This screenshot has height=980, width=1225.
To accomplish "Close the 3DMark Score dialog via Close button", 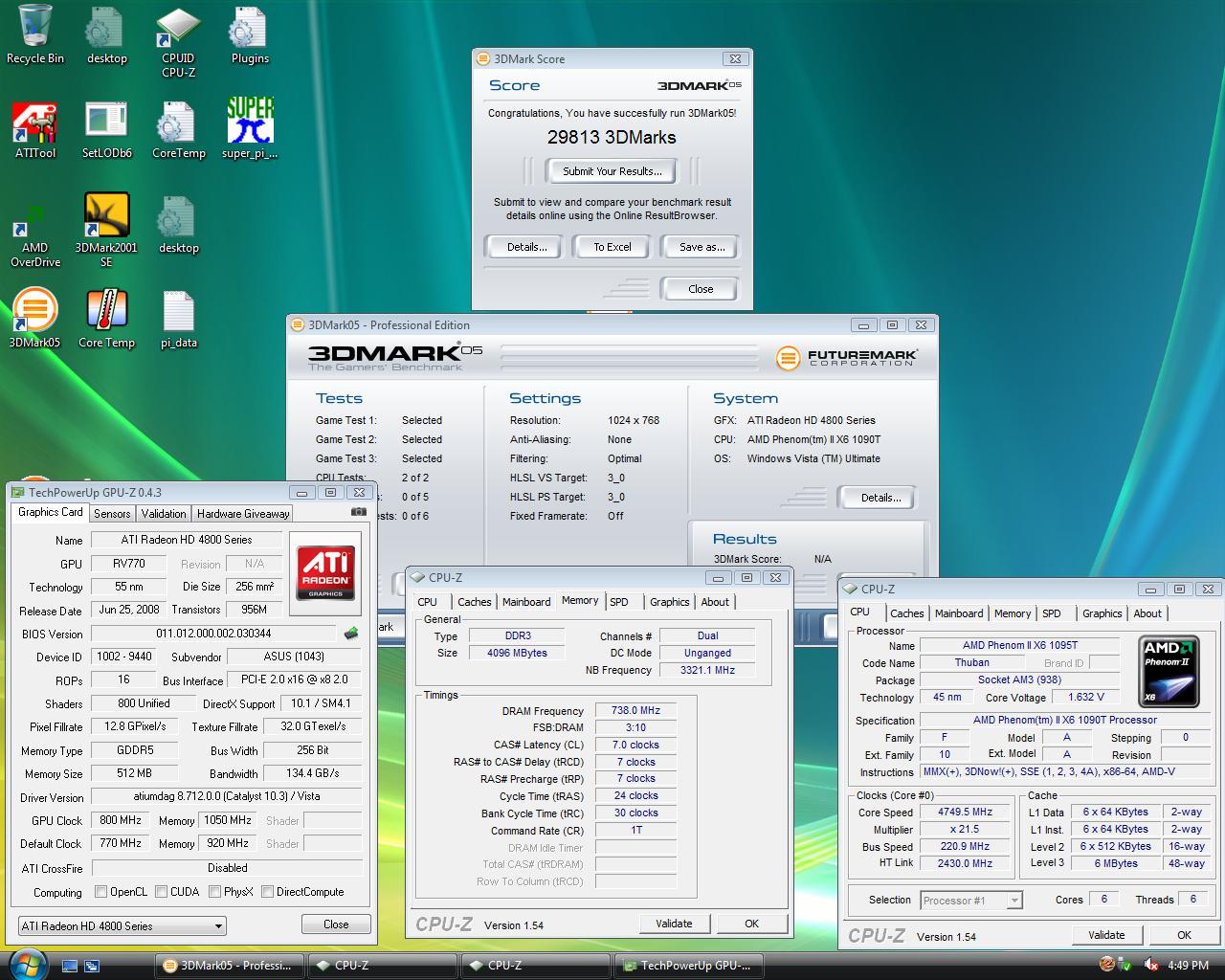I will coord(700,289).
